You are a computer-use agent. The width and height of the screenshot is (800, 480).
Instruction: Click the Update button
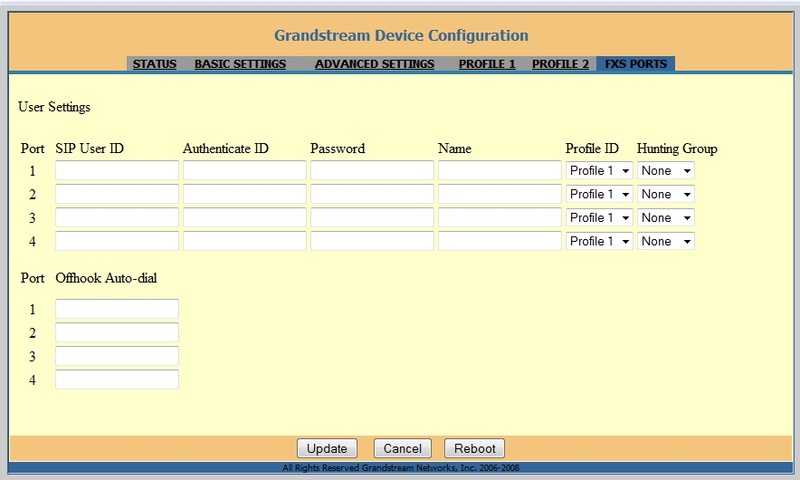tap(327, 448)
